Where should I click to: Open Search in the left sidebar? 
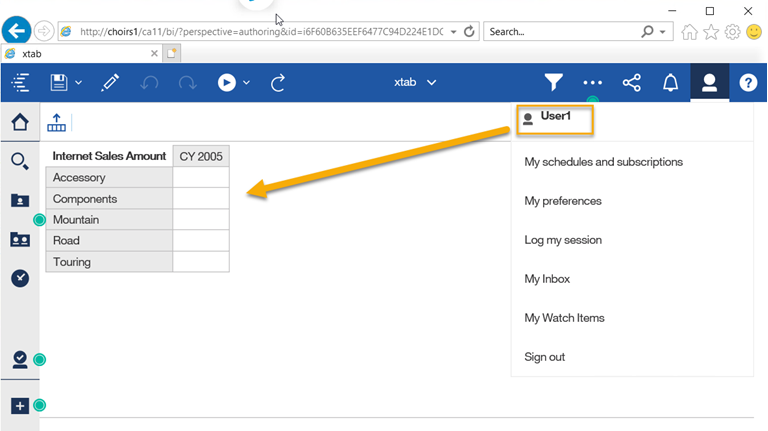pyautogui.click(x=20, y=161)
